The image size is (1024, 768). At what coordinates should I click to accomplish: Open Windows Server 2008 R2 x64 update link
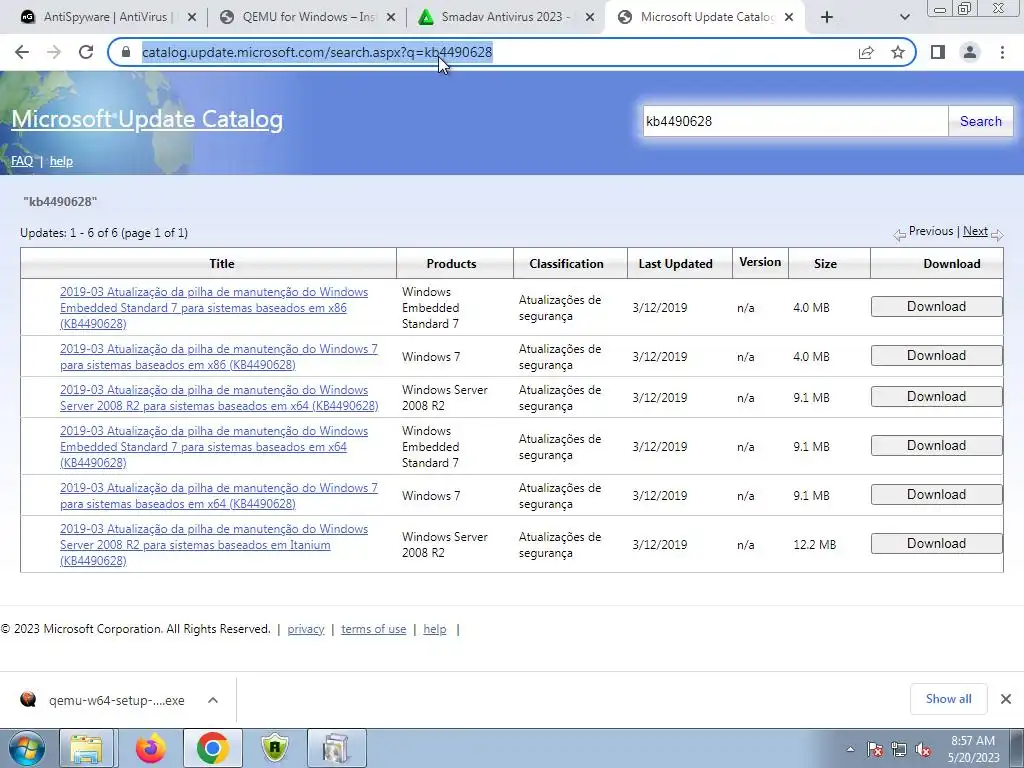pyautogui.click(x=219, y=398)
